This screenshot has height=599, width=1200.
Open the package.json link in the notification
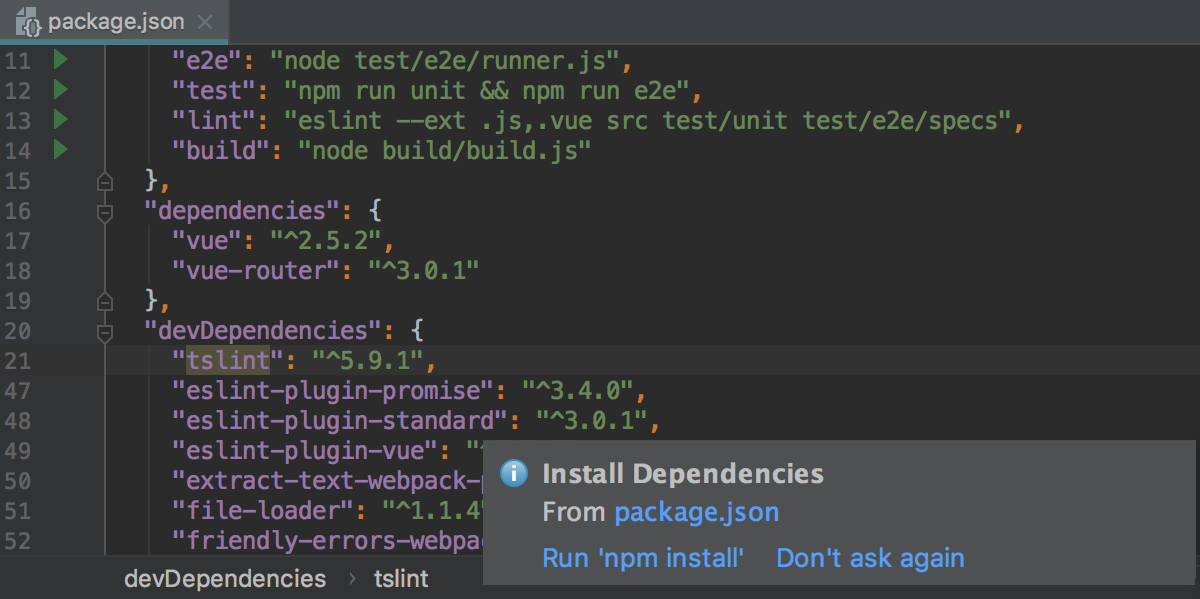point(696,512)
